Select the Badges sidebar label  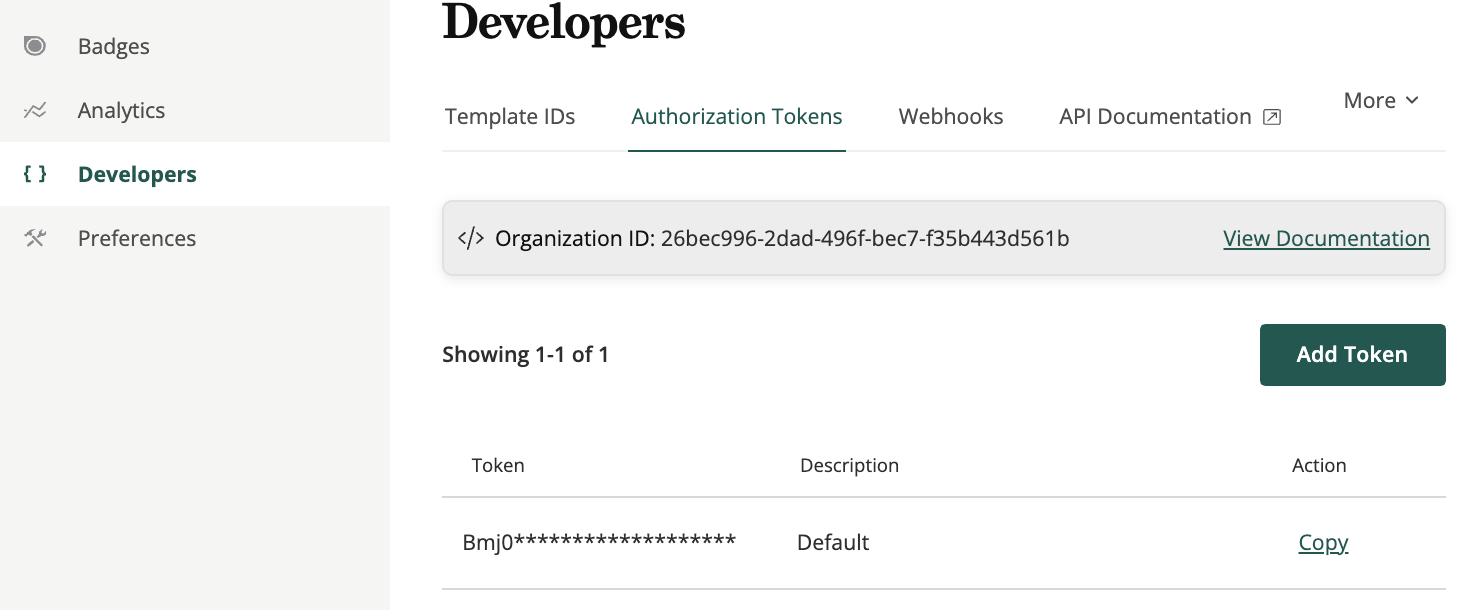tap(114, 46)
